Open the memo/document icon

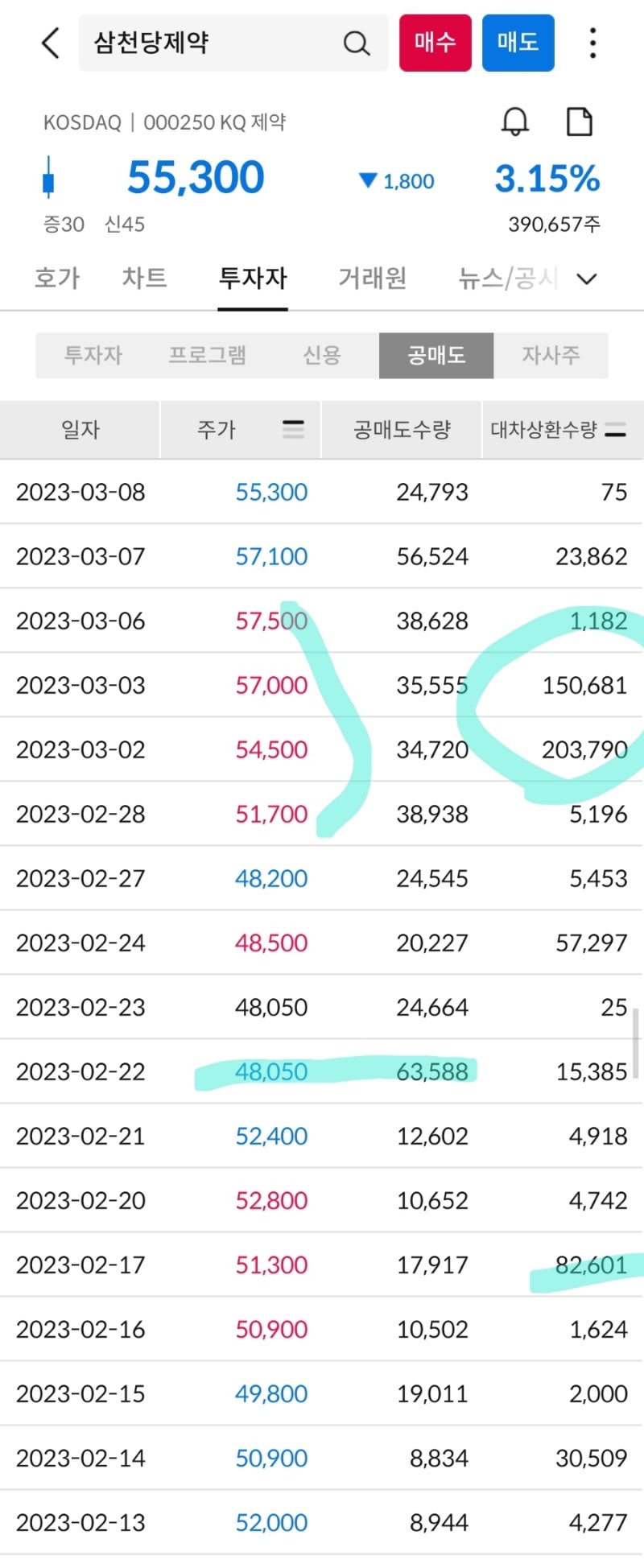579,122
